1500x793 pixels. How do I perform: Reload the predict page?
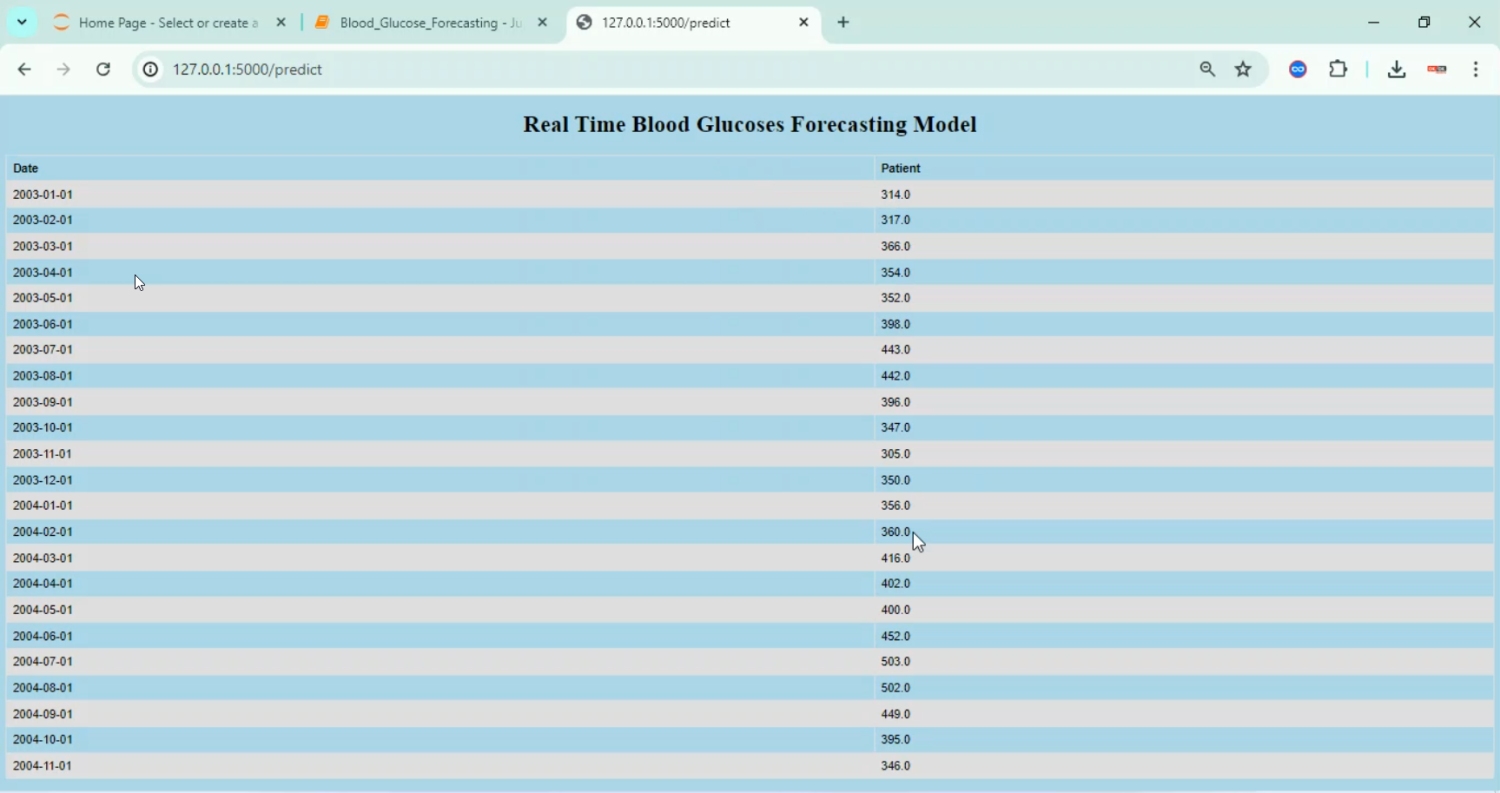[103, 69]
